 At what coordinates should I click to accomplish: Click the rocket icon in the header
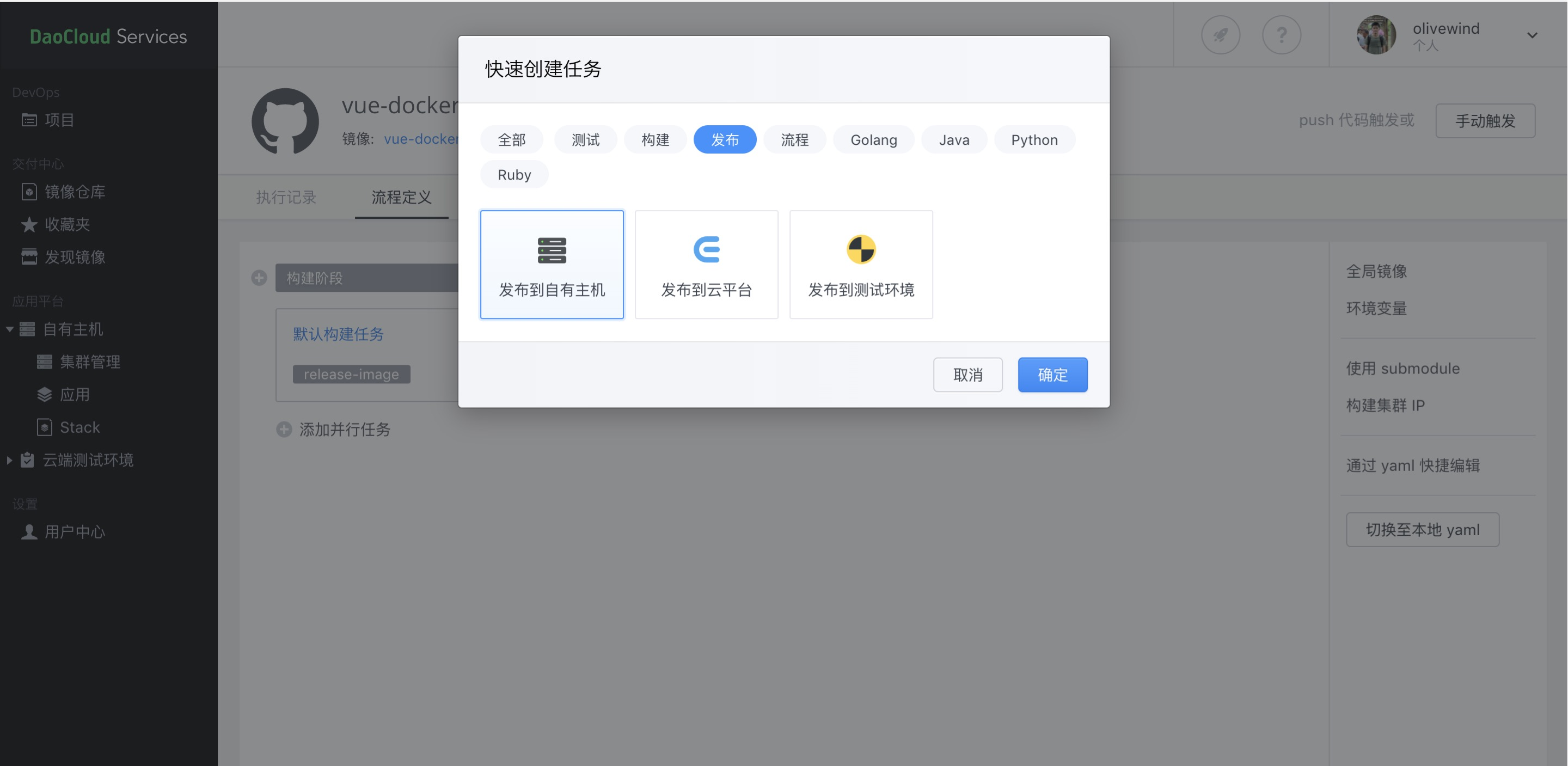[1221, 35]
